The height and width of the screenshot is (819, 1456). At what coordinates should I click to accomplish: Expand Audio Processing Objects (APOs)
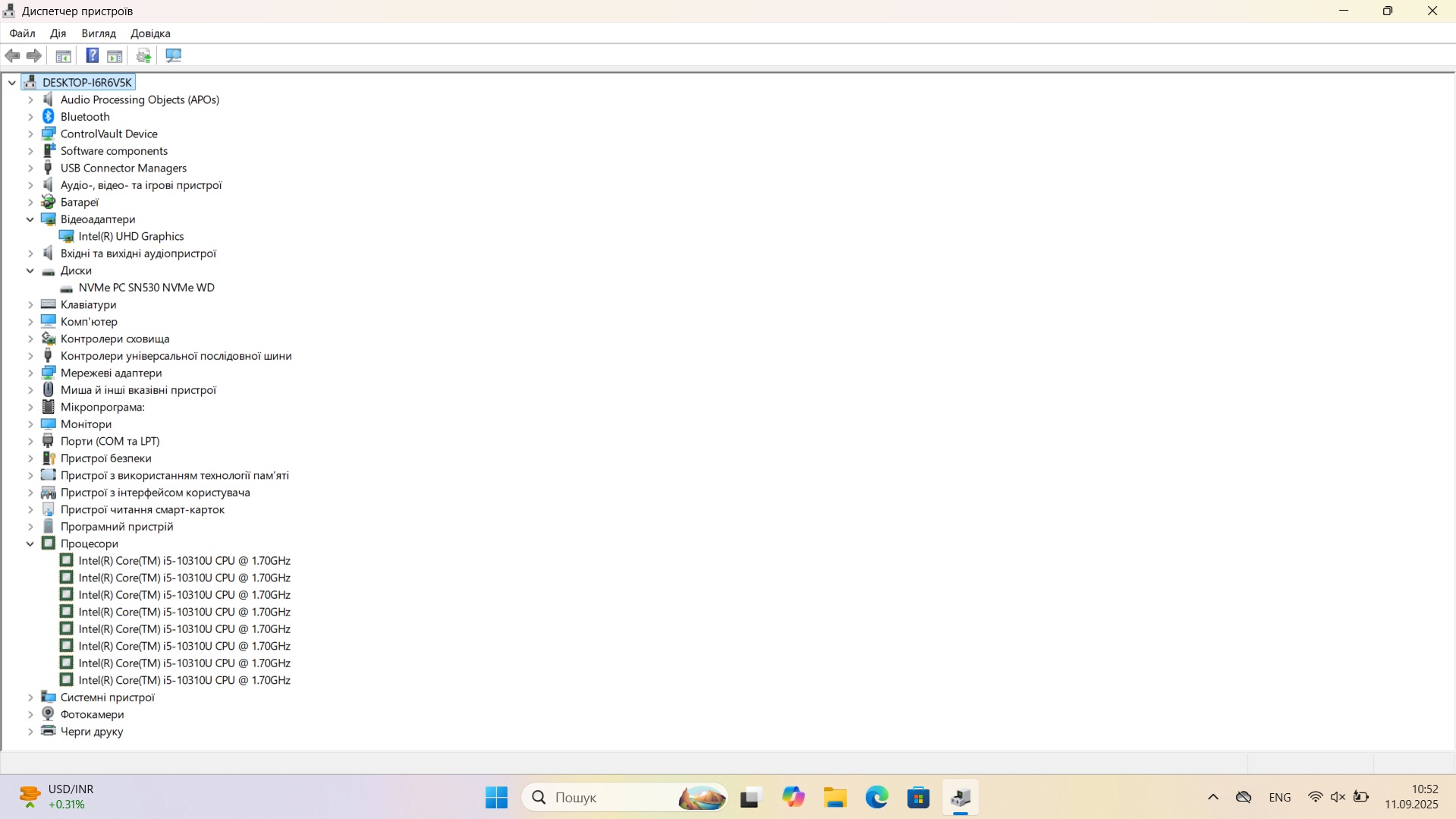(x=30, y=99)
